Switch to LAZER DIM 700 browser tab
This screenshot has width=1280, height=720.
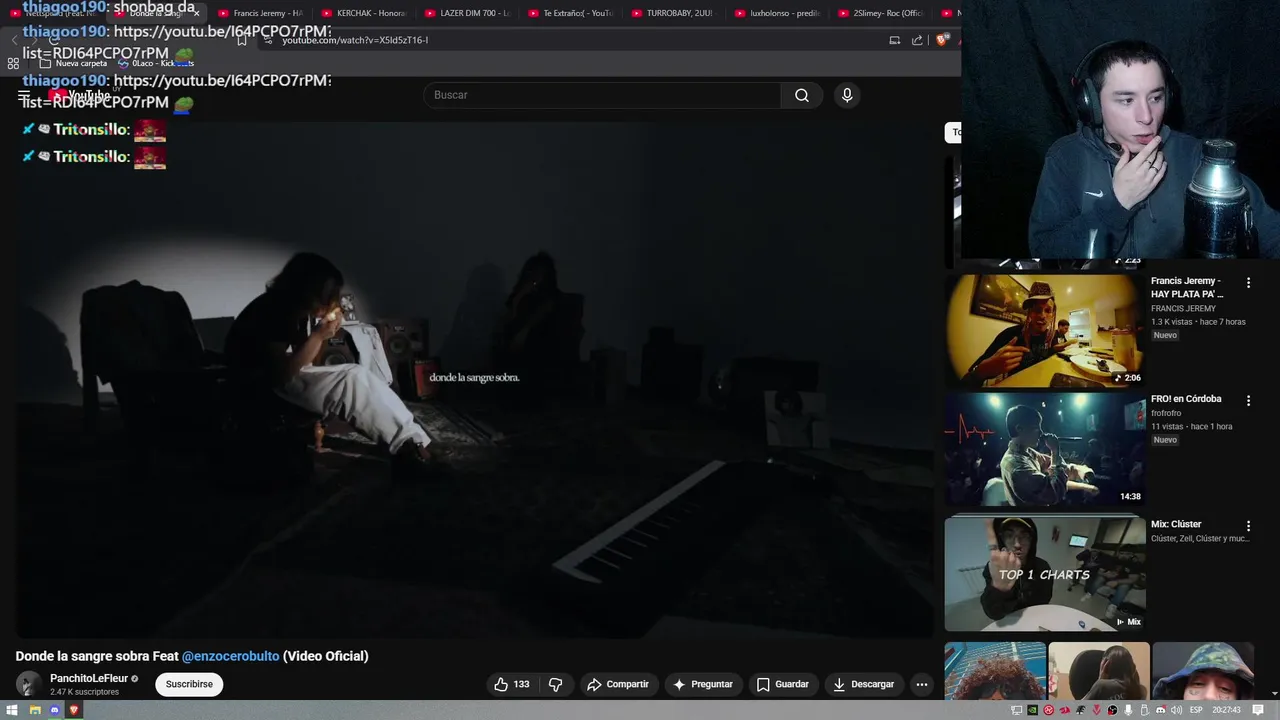click(466, 13)
